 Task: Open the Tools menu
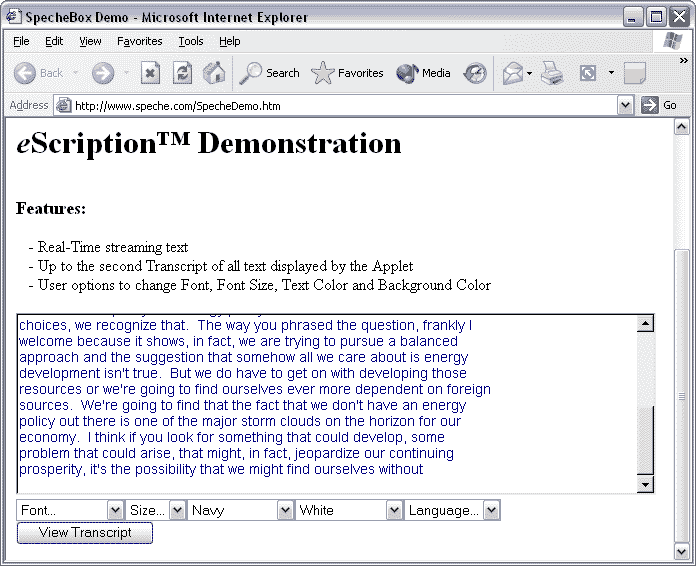[x=191, y=41]
